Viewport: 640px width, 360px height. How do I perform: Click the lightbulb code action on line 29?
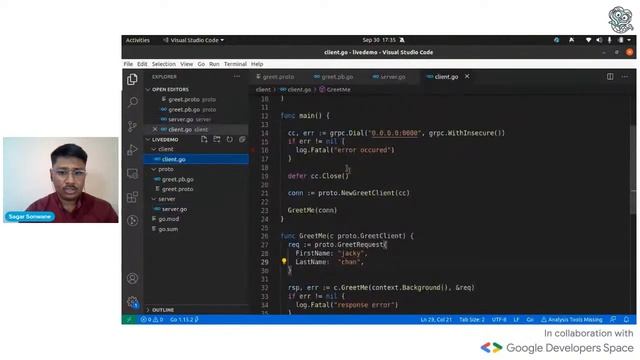284,261
